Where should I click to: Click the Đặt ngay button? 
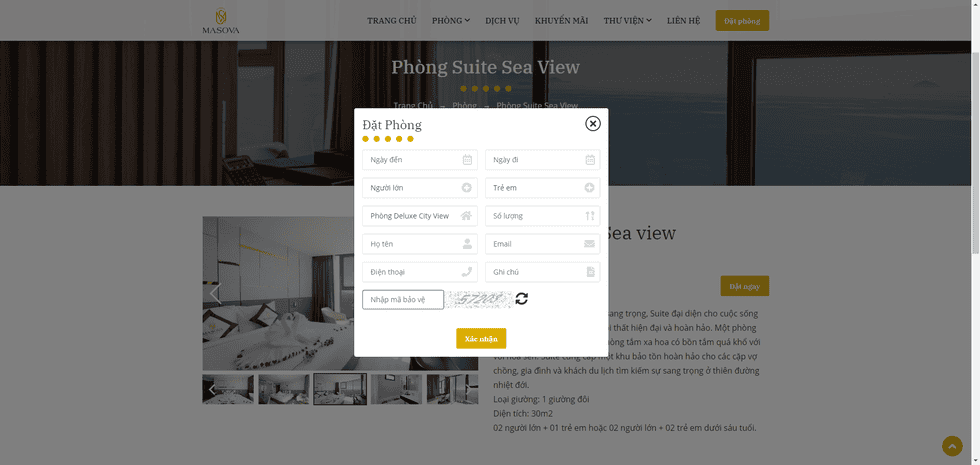pyautogui.click(x=744, y=286)
